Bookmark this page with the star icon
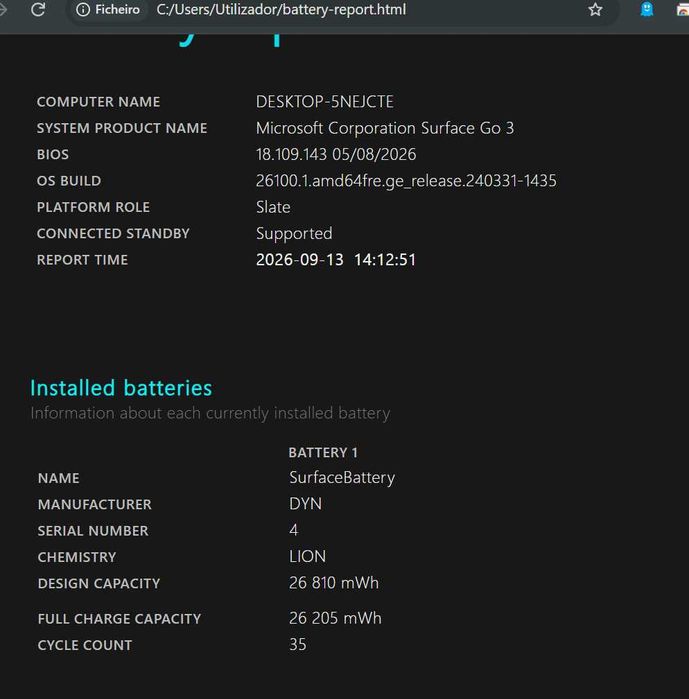Image resolution: width=689 pixels, height=699 pixels. coord(595,9)
